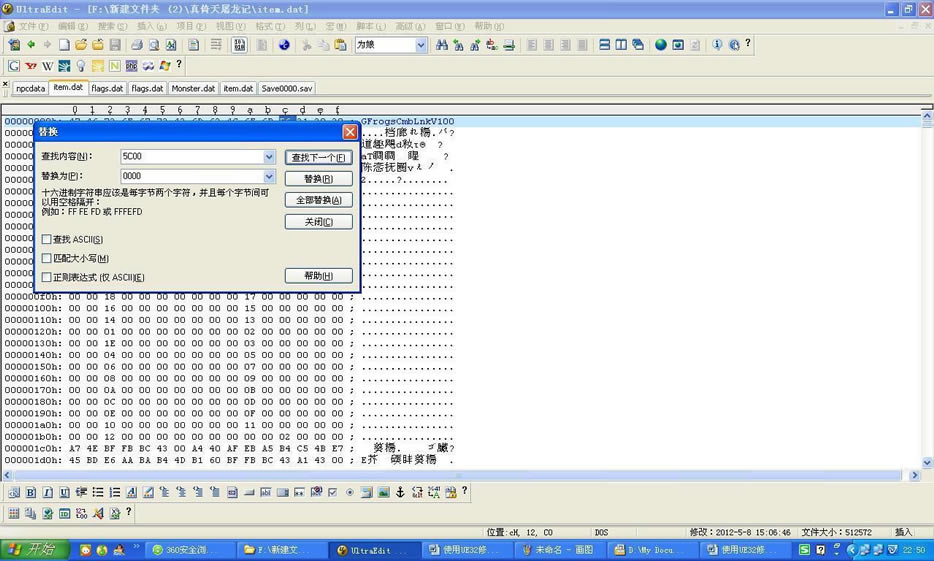Enable the 查找 ASCII checkbox

(46, 239)
